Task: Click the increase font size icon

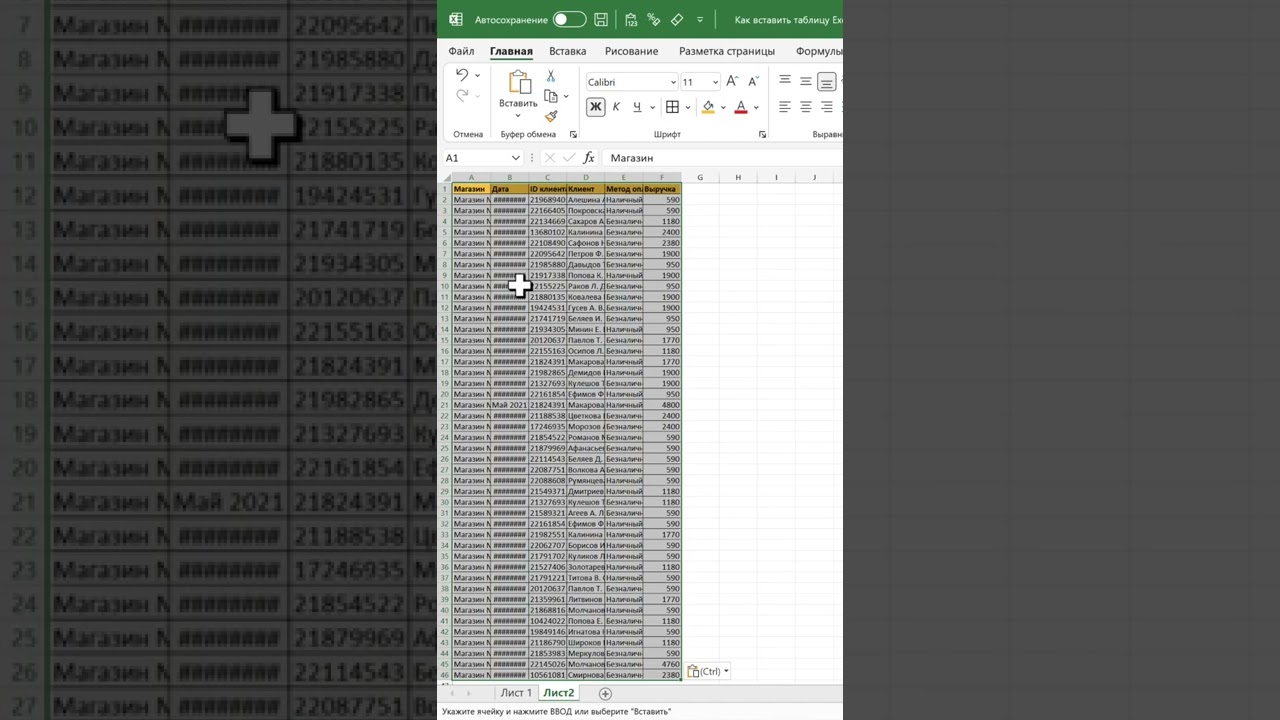Action: [x=732, y=82]
